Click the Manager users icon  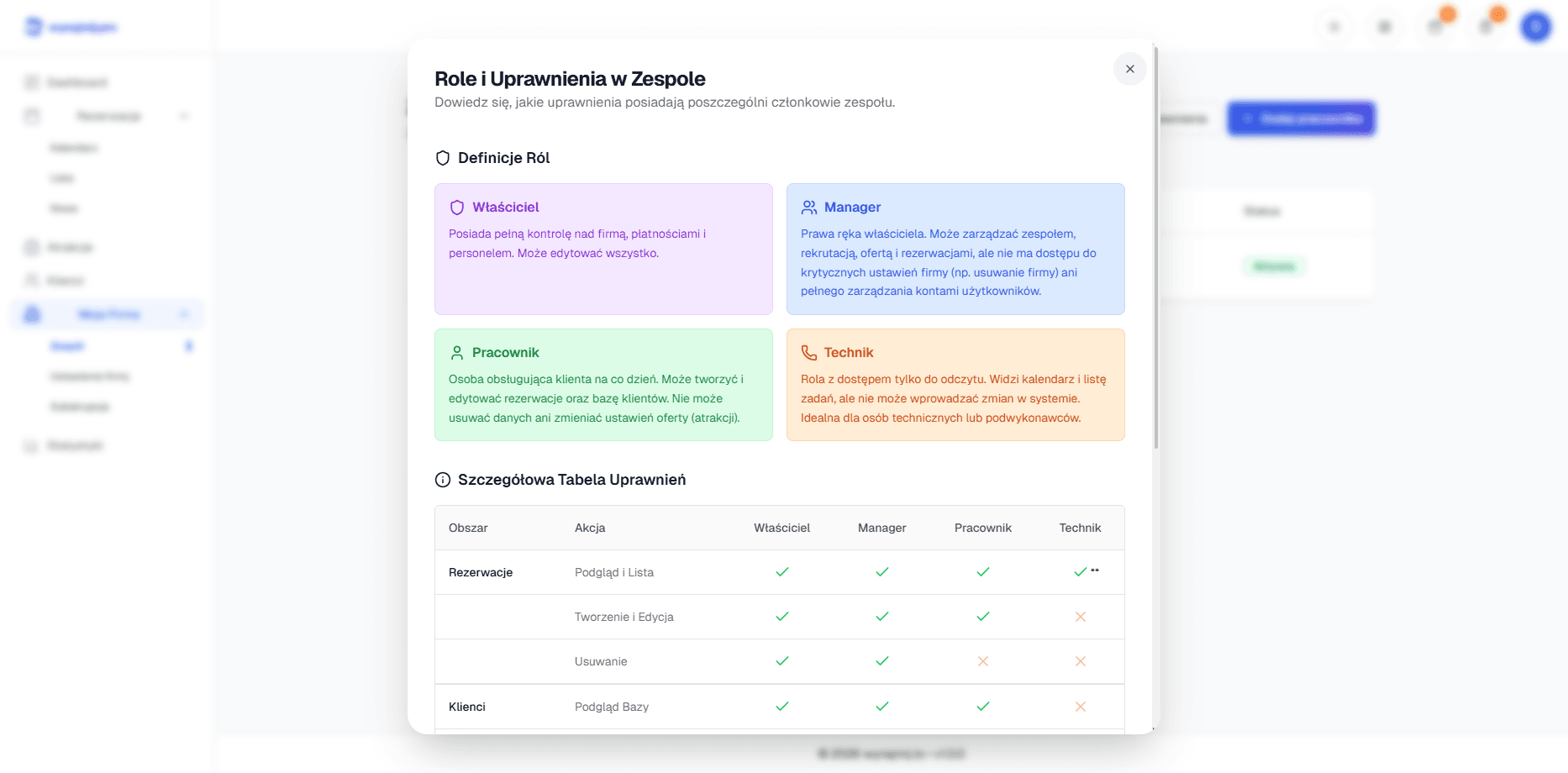pos(809,208)
